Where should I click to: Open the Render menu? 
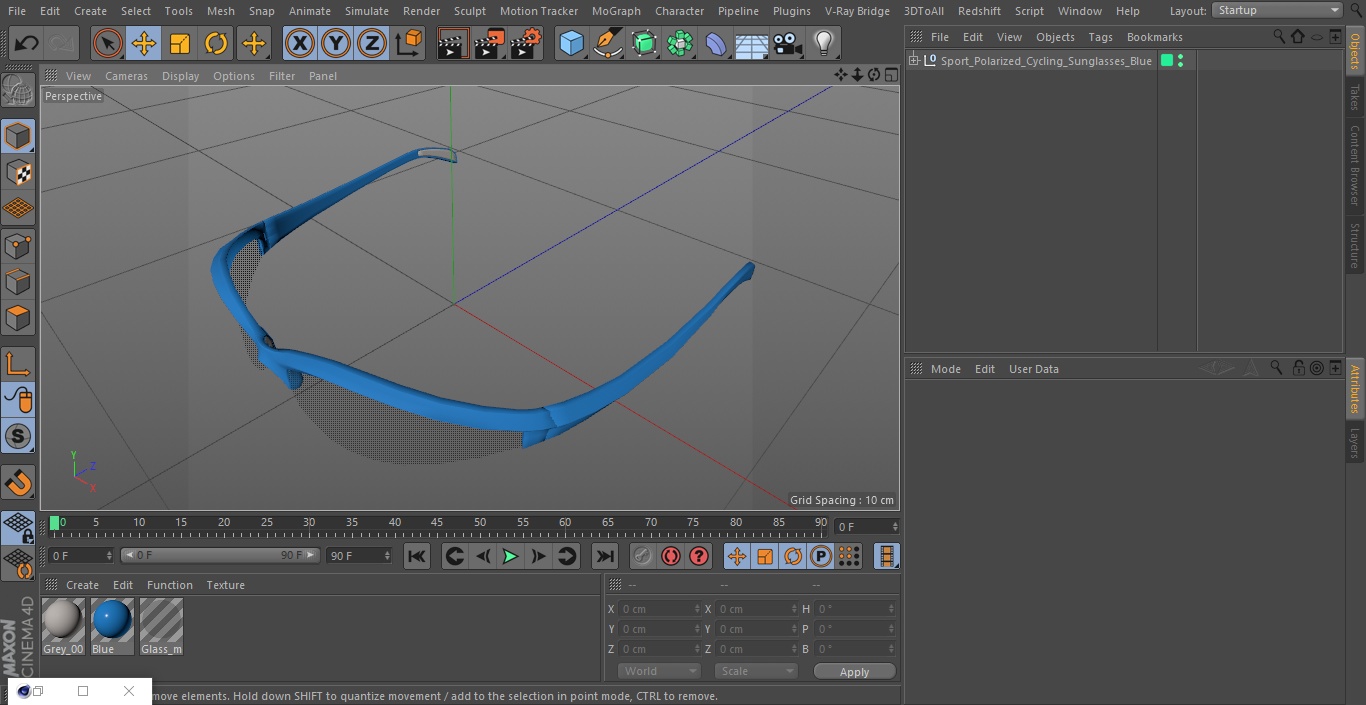422,11
